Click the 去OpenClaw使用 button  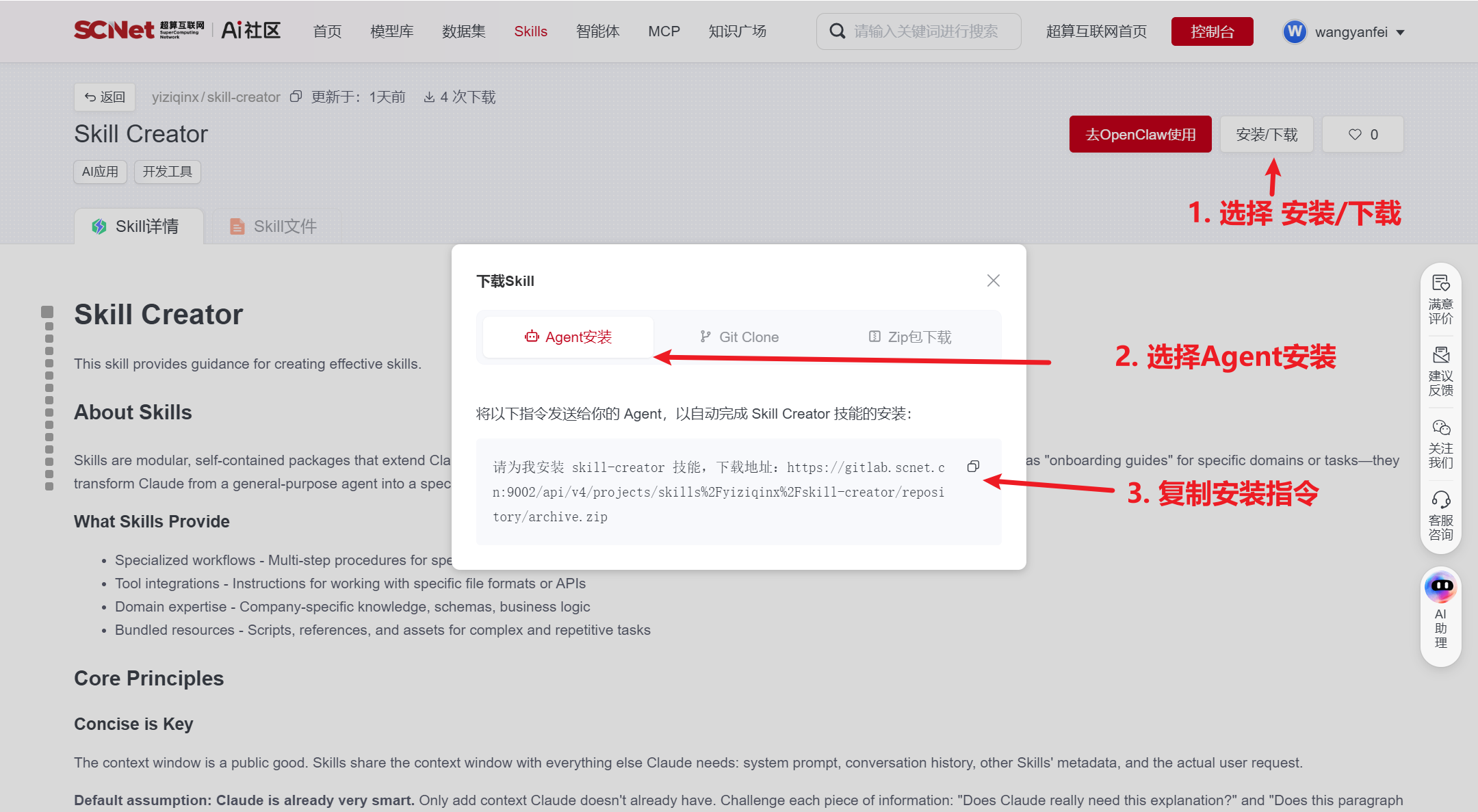[x=1140, y=135]
